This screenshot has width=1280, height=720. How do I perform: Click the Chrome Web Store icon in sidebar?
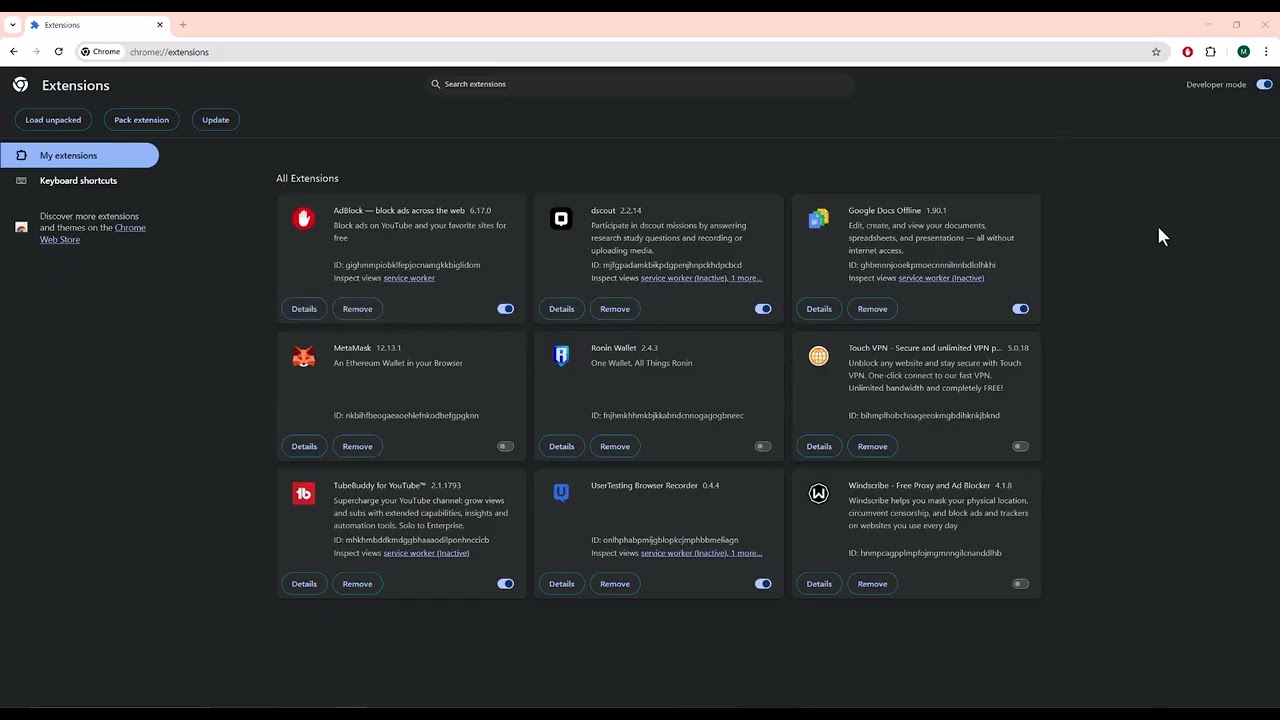pyautogui.click(x=21, y=227)
